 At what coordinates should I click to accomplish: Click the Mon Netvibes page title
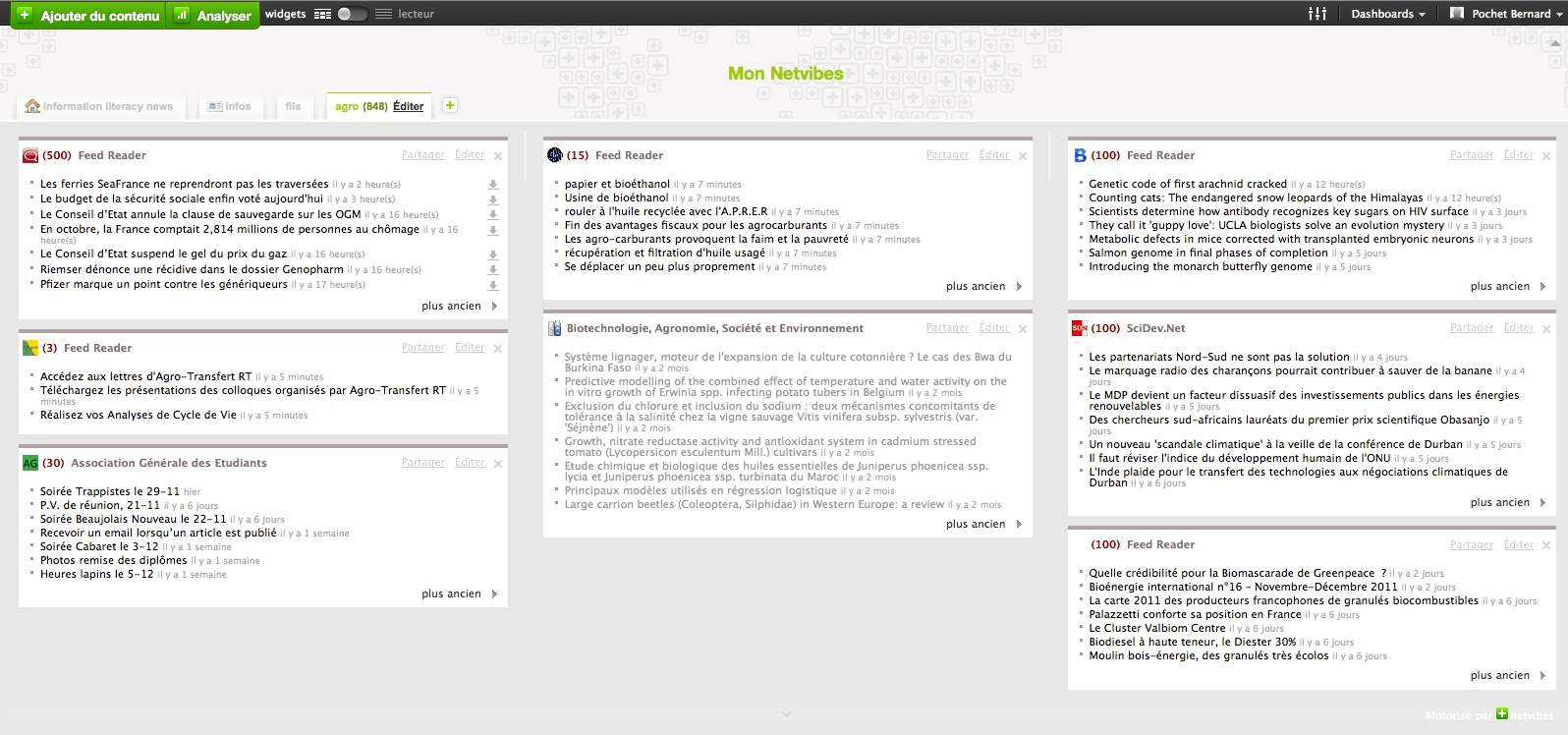pyautogui.click(x=785, y=74)
